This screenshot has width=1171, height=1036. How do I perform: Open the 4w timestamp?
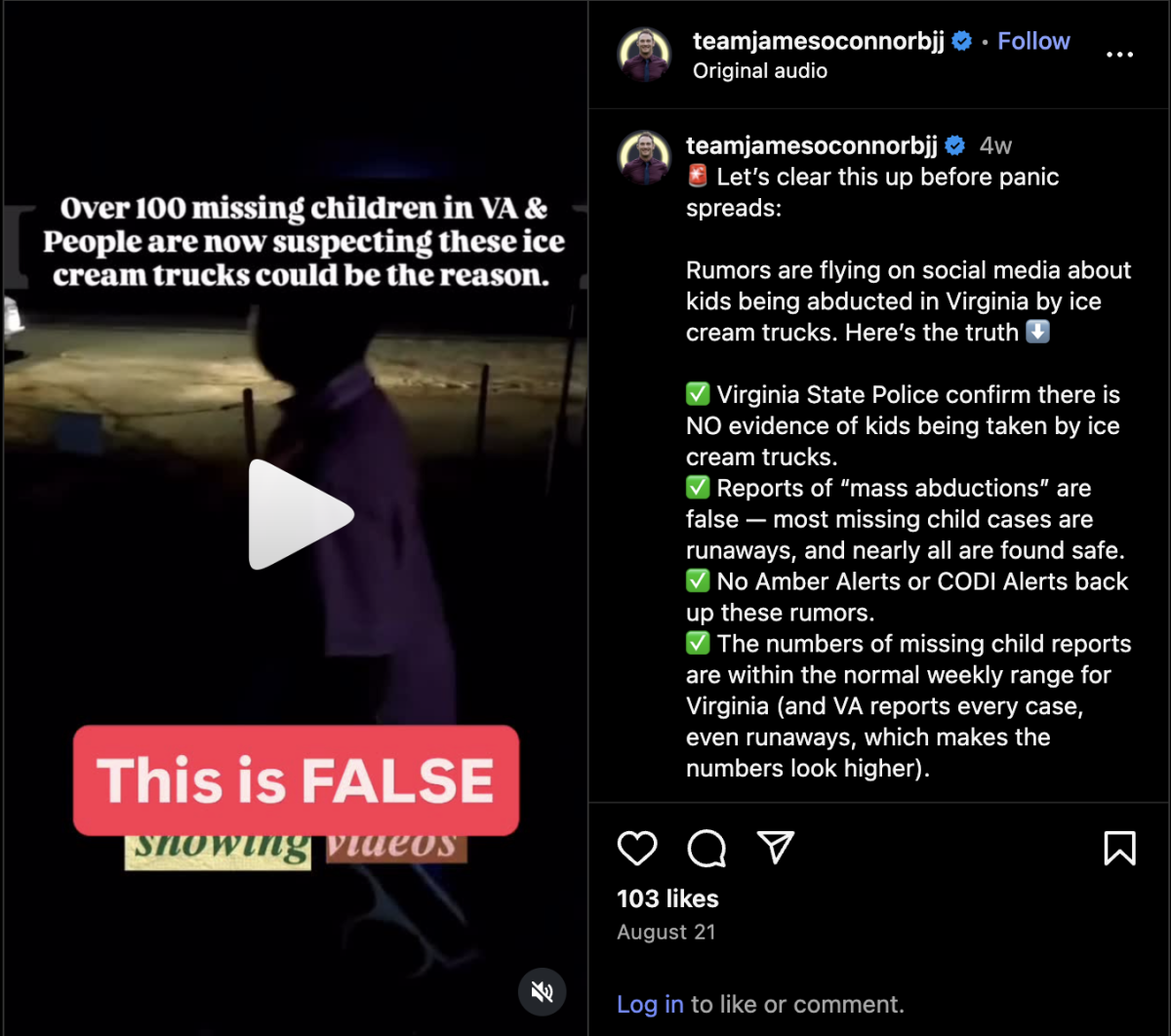click(995, 145)
